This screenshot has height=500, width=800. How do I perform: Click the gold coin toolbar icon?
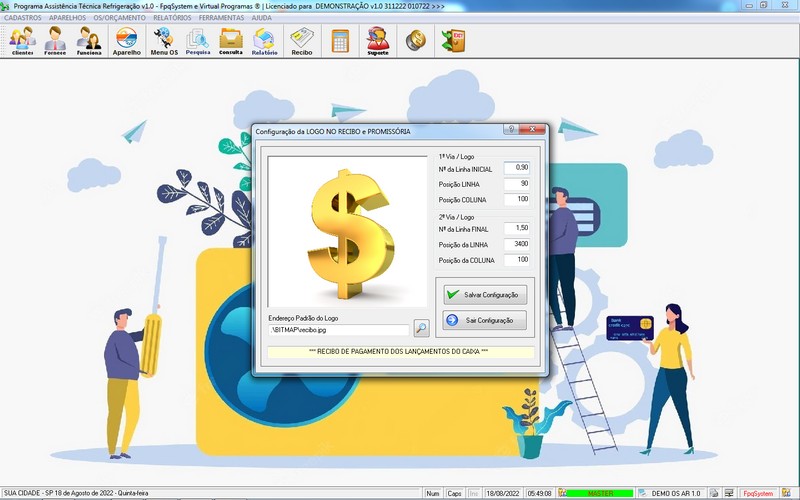tap(415, 41)
